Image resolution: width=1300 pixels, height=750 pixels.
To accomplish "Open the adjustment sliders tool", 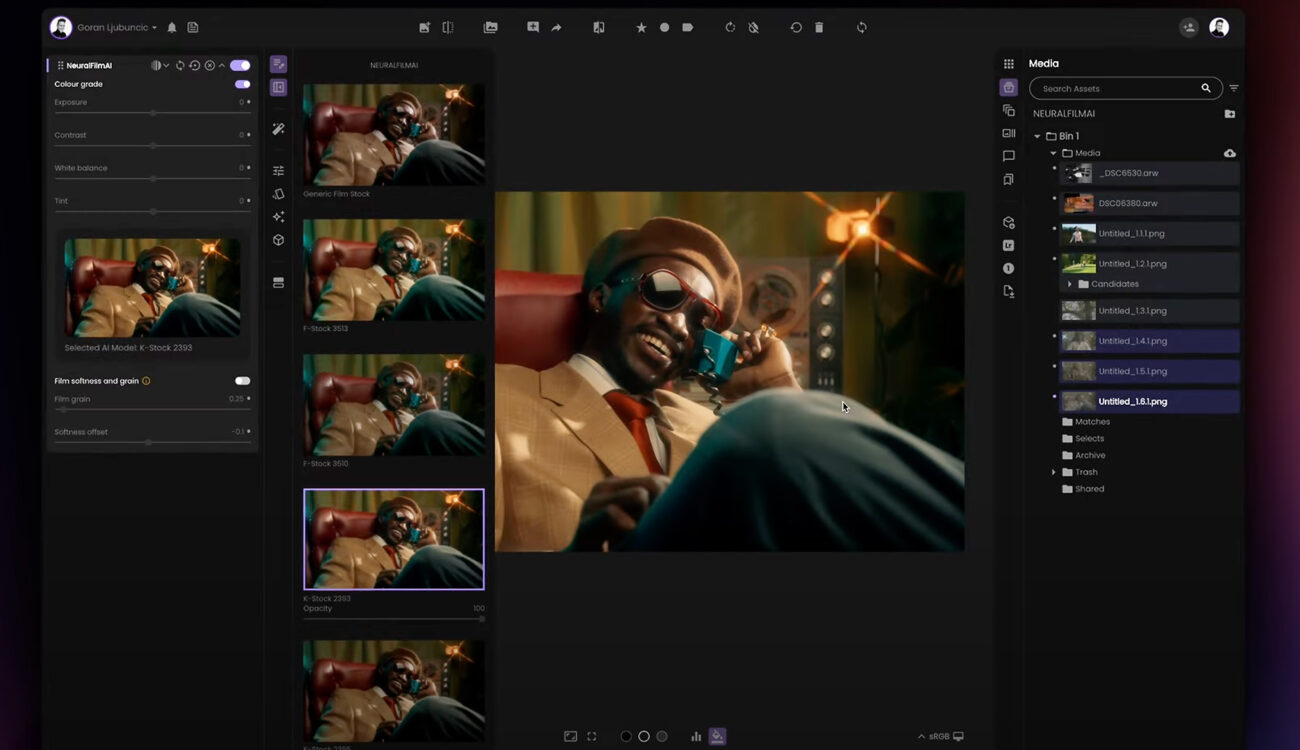I will (278, 171).
